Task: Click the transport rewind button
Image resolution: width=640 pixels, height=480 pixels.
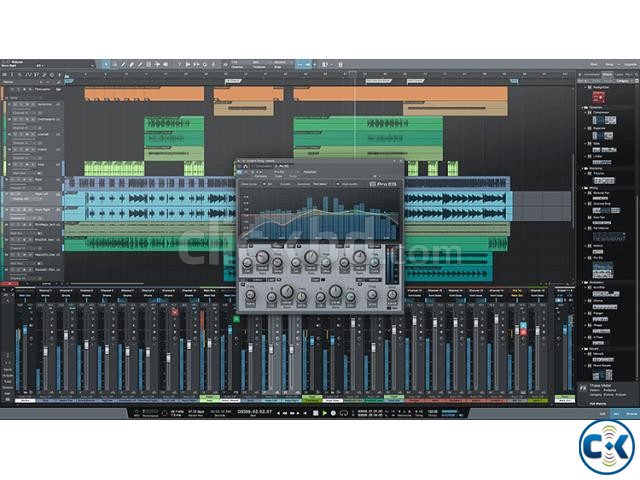Action: (x=285, y=413)
